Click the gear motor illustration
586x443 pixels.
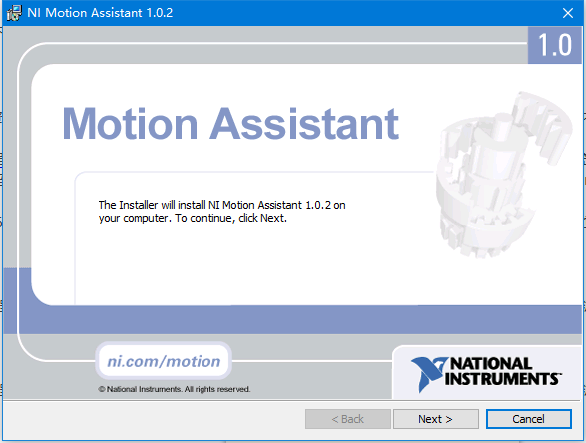click(503, 175)
